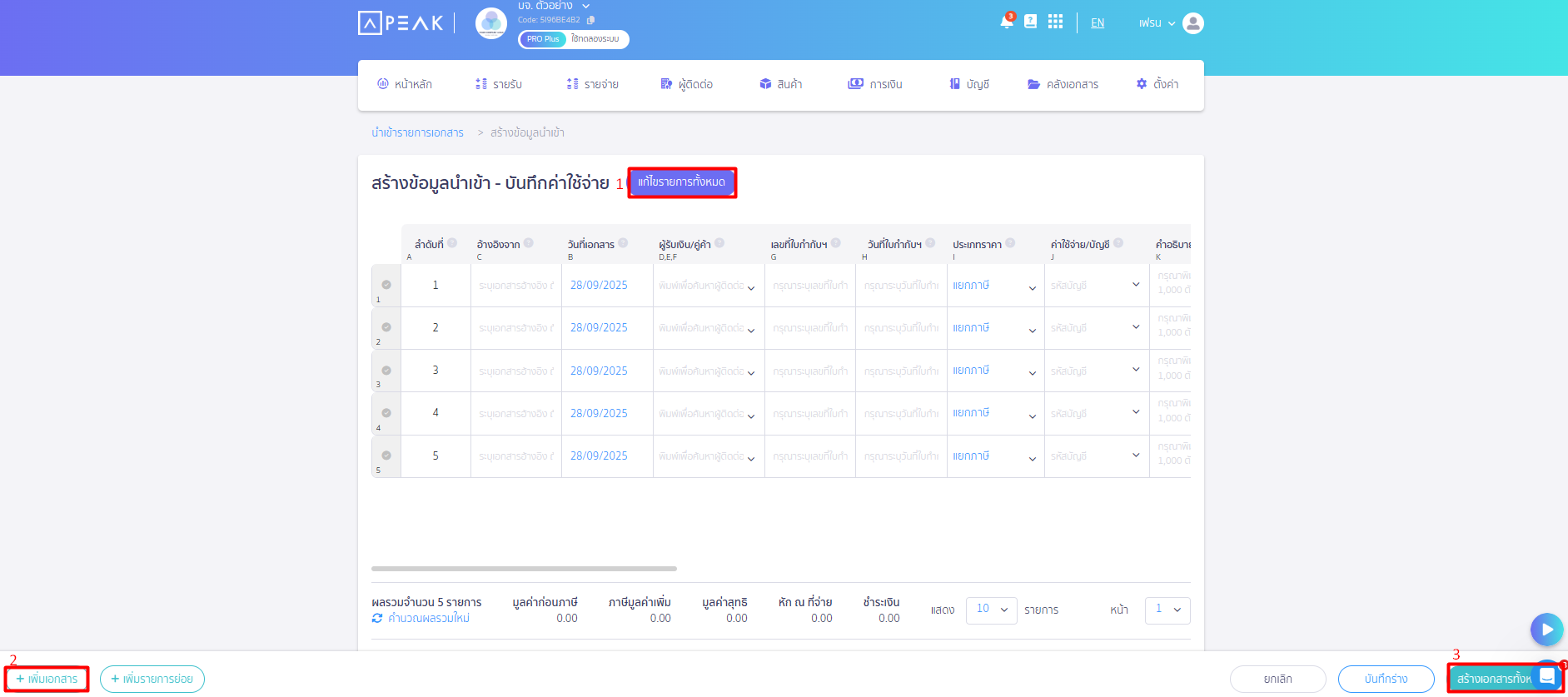Click the user profile avatar icon
Viewport: 1568px width, 697px height.
click(1192, 23)
